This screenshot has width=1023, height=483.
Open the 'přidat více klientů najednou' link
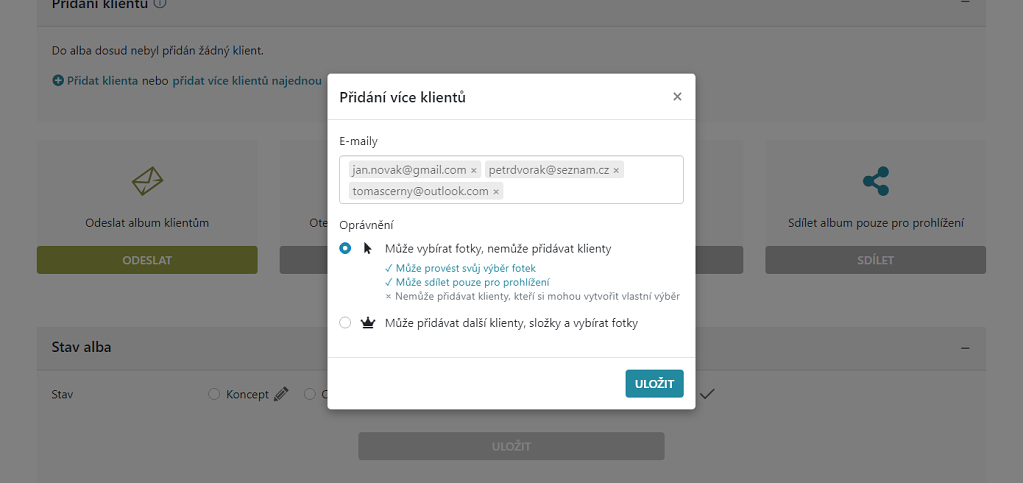coord(247,81)
